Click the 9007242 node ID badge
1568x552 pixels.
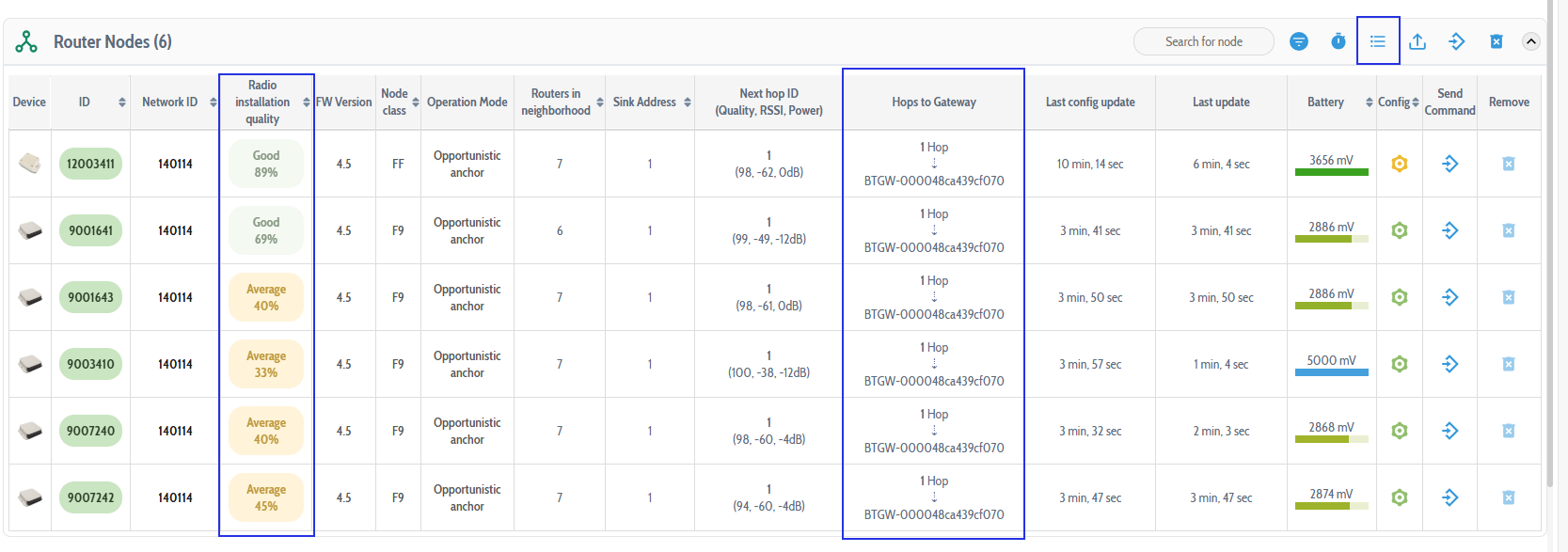(90, 497)
